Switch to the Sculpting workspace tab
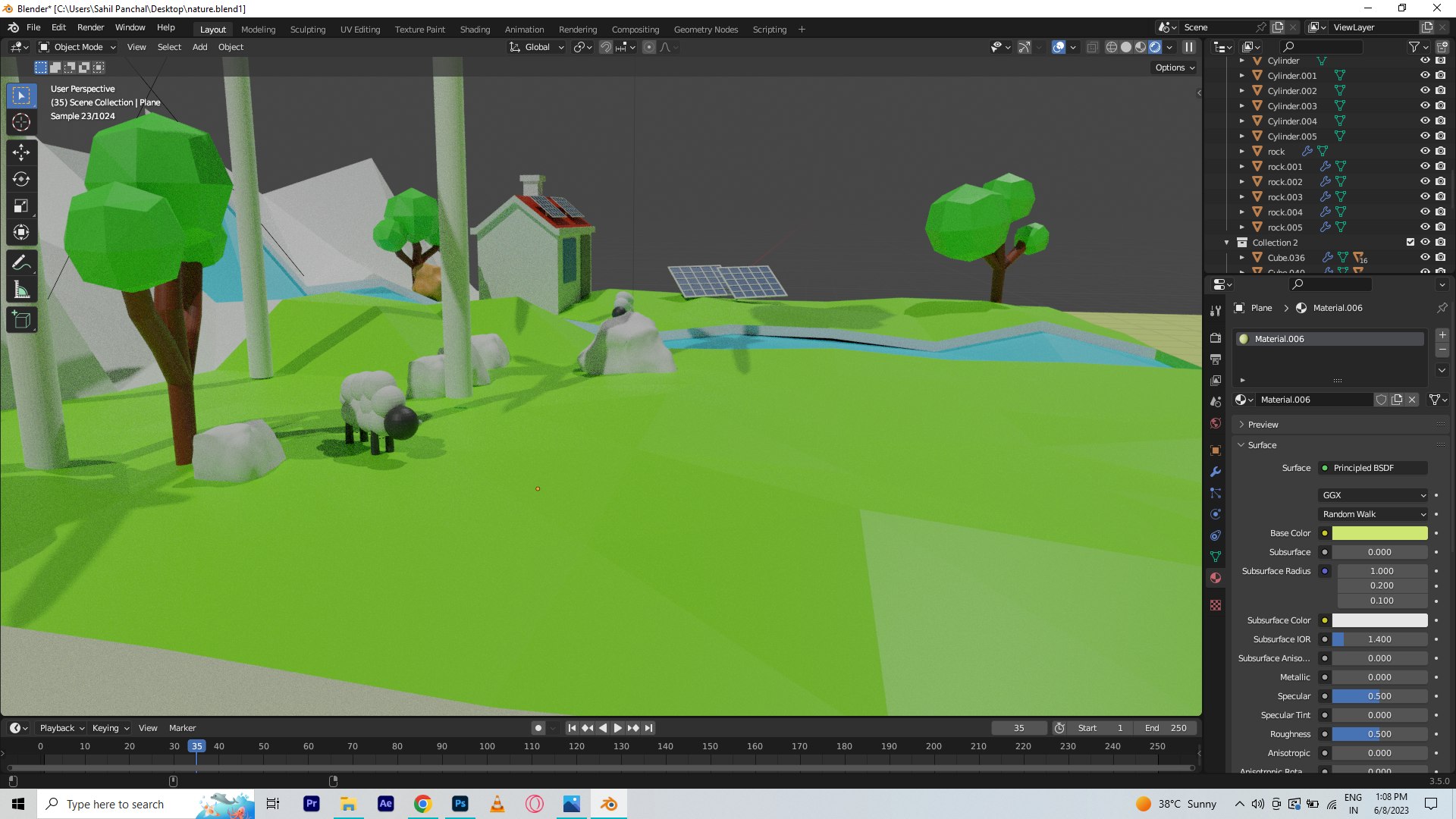The width and height of the screenshot is (1456, 819). pos(308,30)
